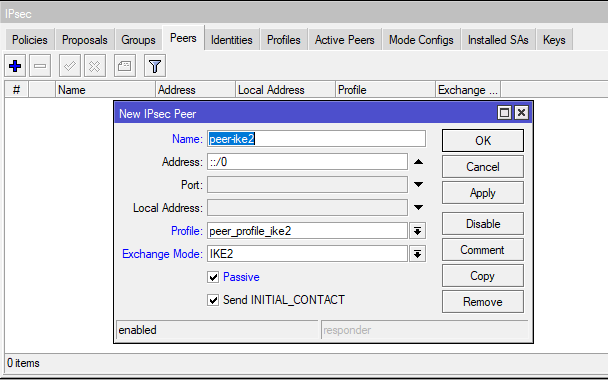Image resolution: width=608 pixels, height=380 pixels.
Task: Sort by the Profile column header
Action: (x=385, y=90)
